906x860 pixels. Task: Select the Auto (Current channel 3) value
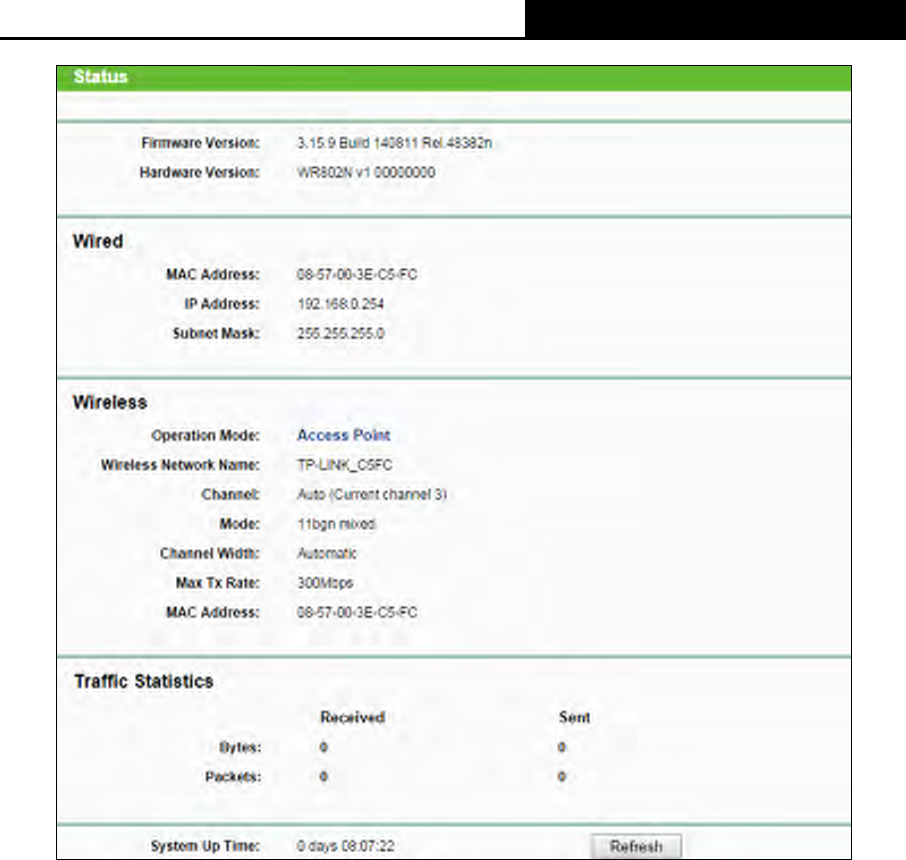coord(372,494)
